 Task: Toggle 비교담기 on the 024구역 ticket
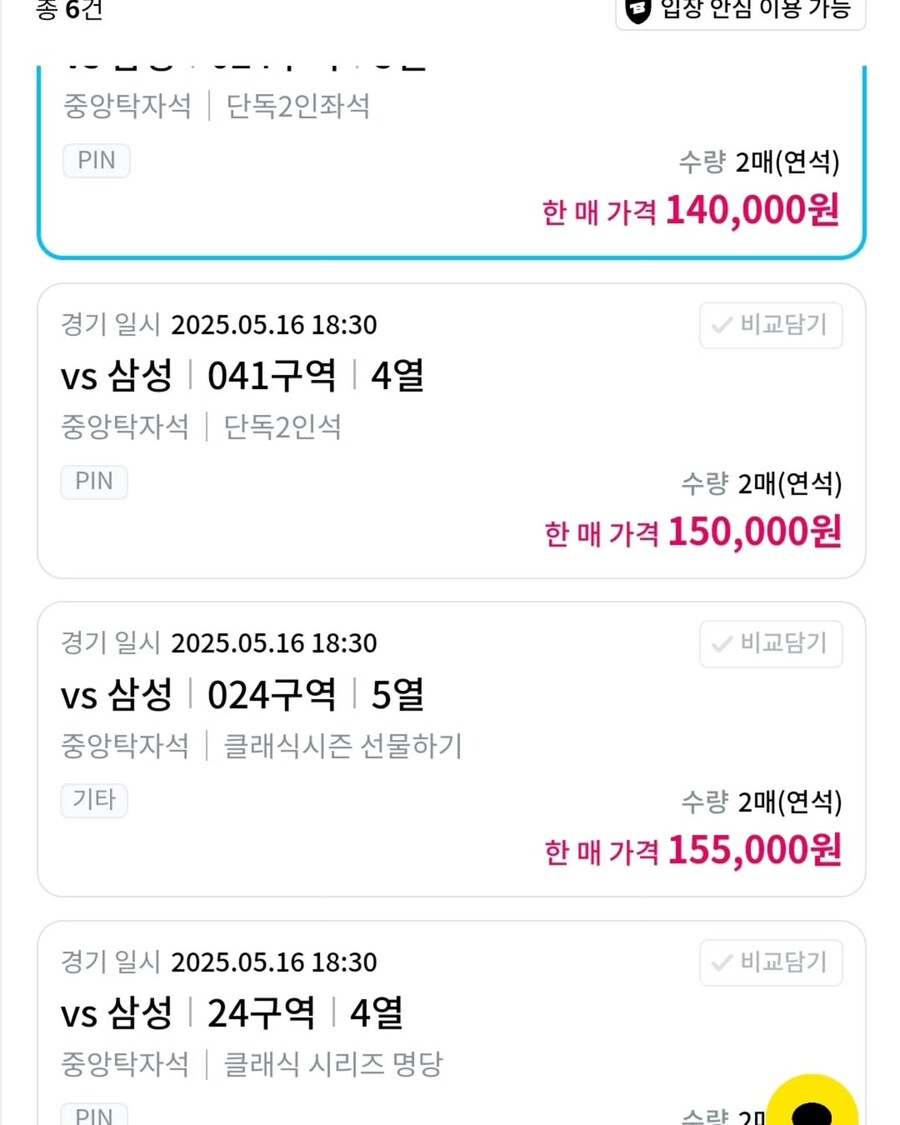pos(771,644)
